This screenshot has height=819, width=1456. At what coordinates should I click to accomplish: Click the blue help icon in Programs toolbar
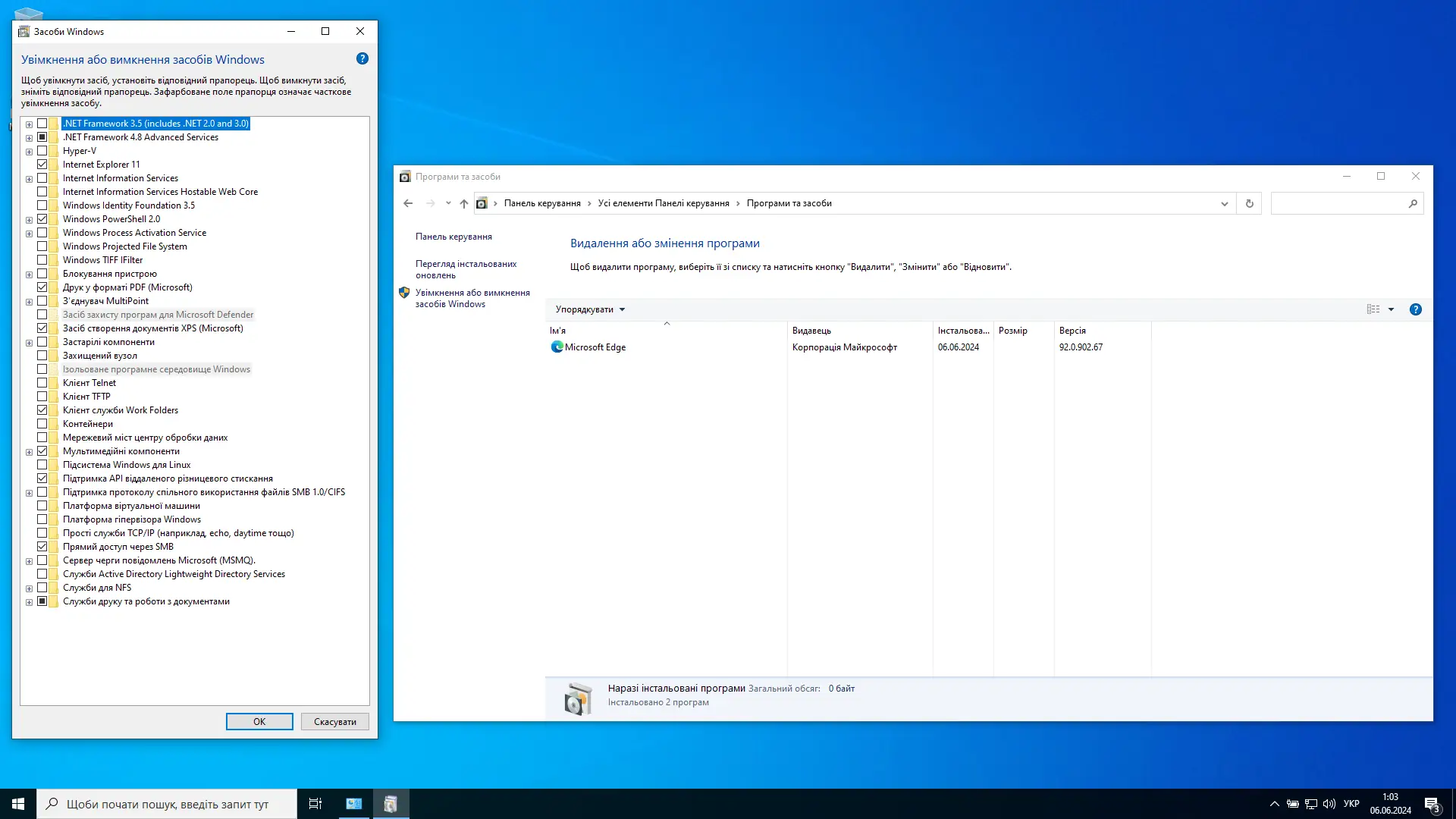pyautogui.click(x=1415, y=309)
